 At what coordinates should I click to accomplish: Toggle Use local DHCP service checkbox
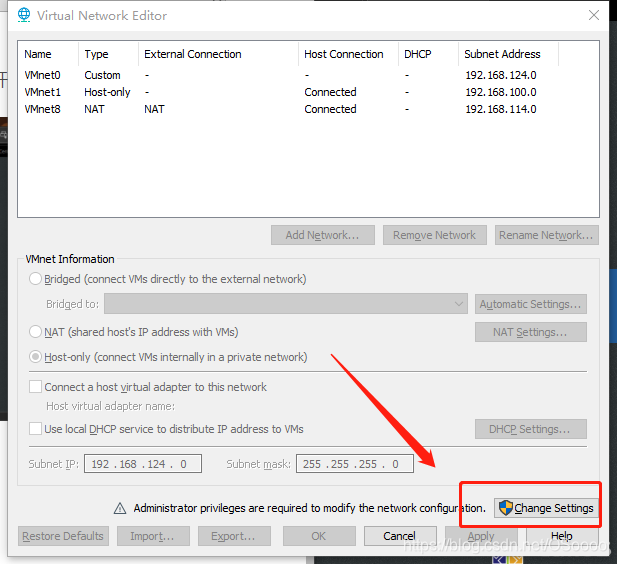click(35, 428)
